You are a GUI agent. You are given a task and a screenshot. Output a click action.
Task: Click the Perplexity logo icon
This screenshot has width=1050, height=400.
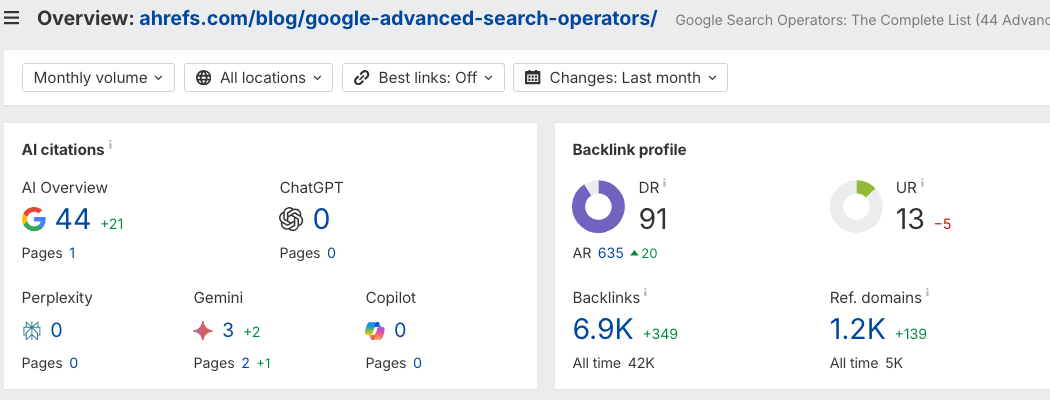[31, 330]
